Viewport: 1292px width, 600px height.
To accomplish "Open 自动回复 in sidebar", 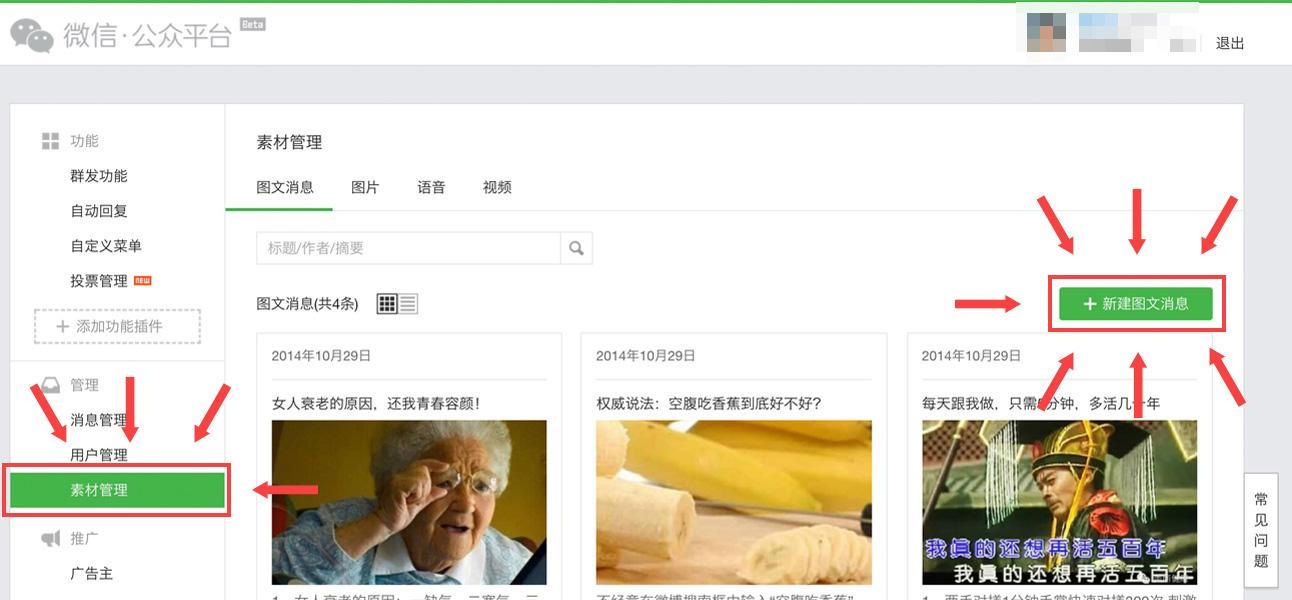I will 99,211.
